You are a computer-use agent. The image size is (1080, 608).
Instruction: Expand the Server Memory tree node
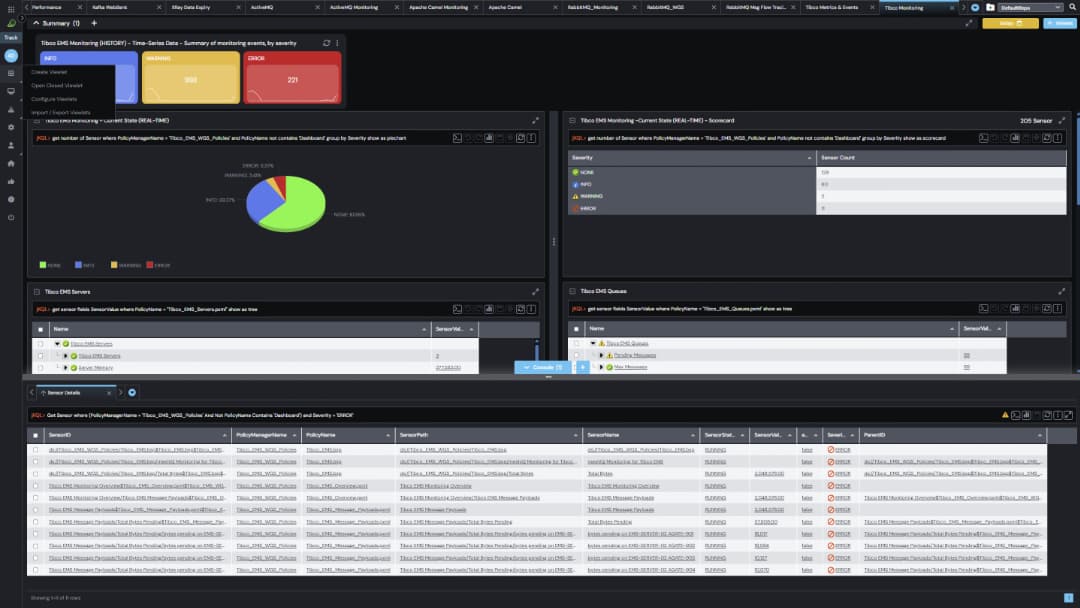pyautogui.click(x=66, y=367)
